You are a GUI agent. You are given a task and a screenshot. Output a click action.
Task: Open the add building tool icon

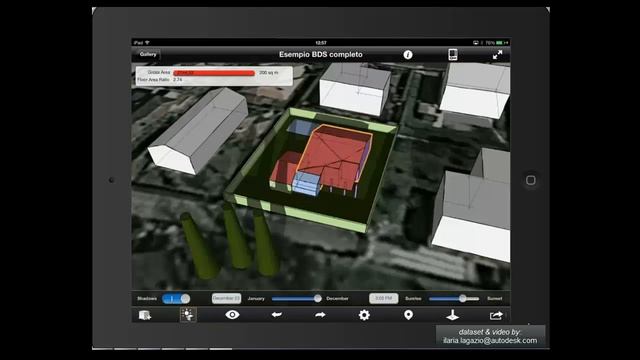[144, 315]
